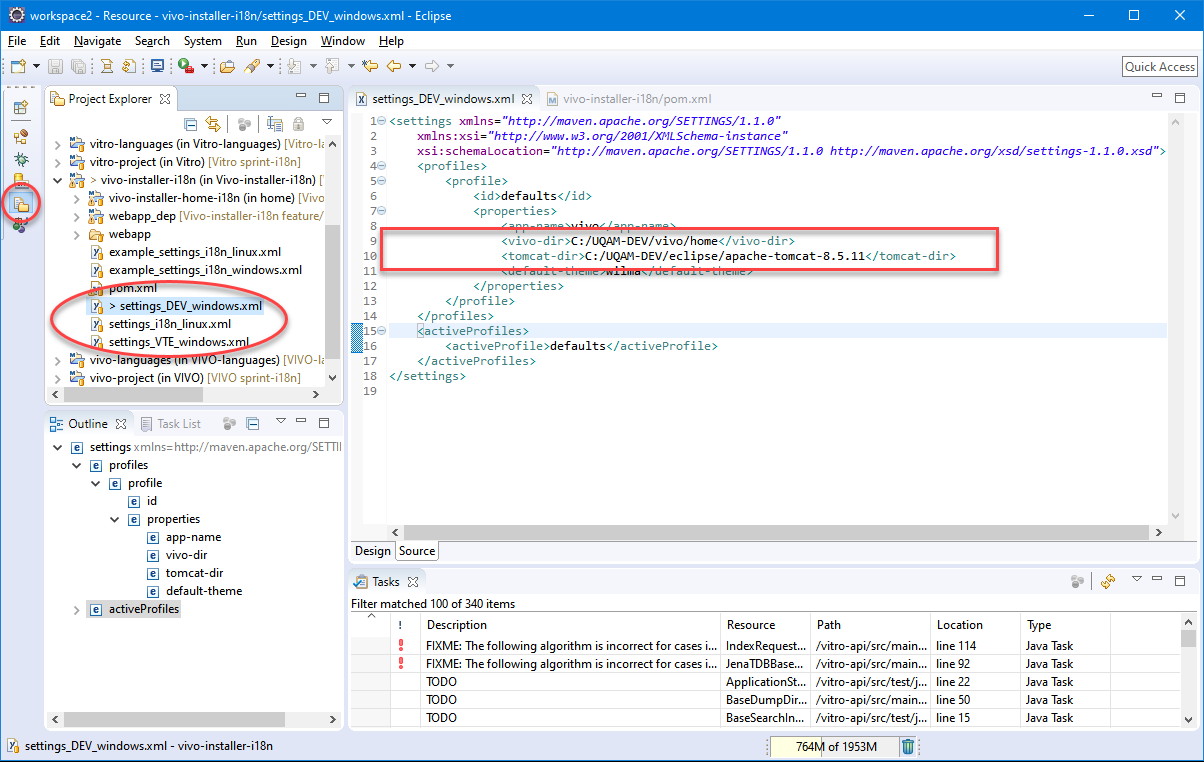The width and height of the screenshot is (1204, 762).
Task: Click Collapse All in Project Explorer
Action: click(191, 124)
